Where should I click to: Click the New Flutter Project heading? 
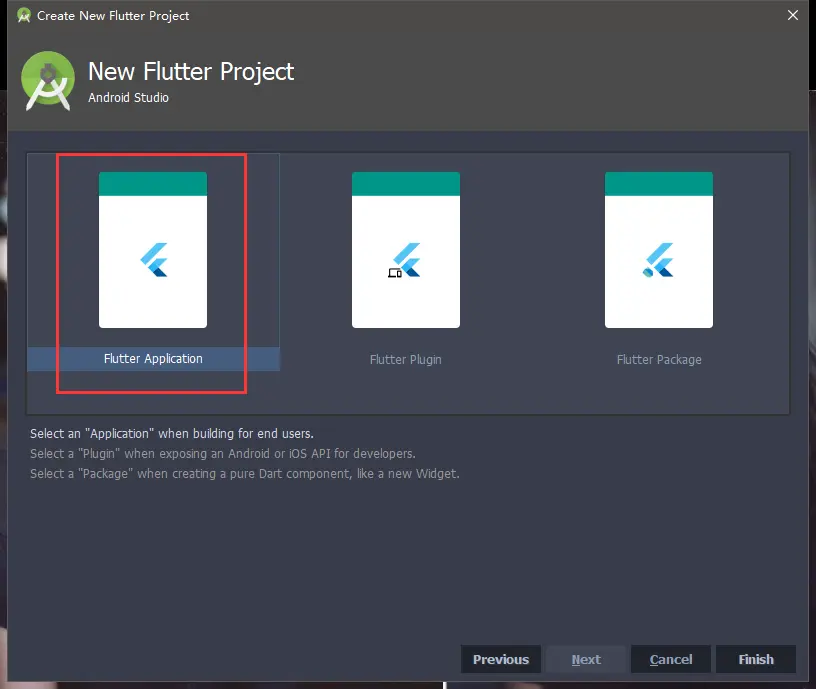(x=191, y=72)
